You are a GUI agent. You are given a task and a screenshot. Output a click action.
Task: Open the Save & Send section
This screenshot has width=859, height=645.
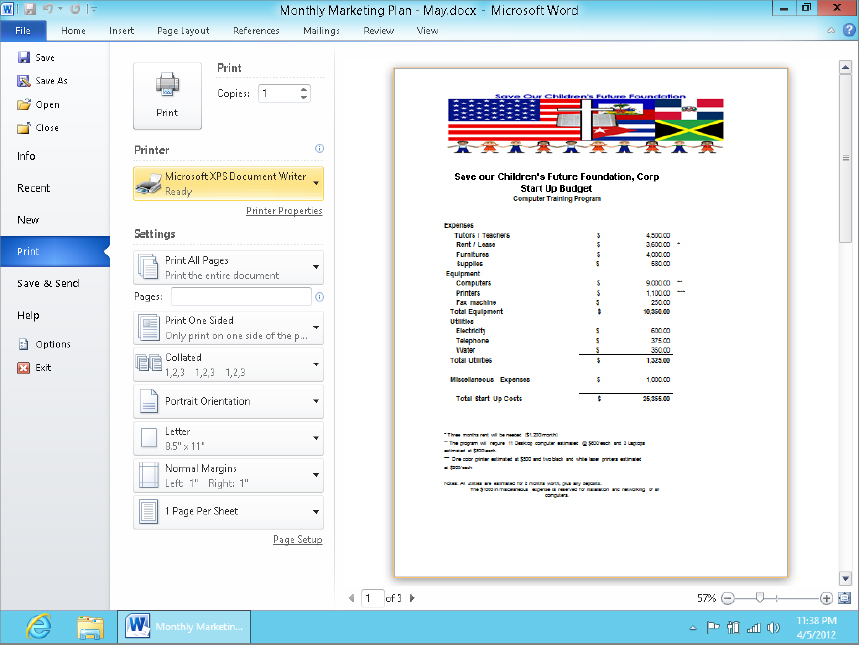[x=48, y=283]
